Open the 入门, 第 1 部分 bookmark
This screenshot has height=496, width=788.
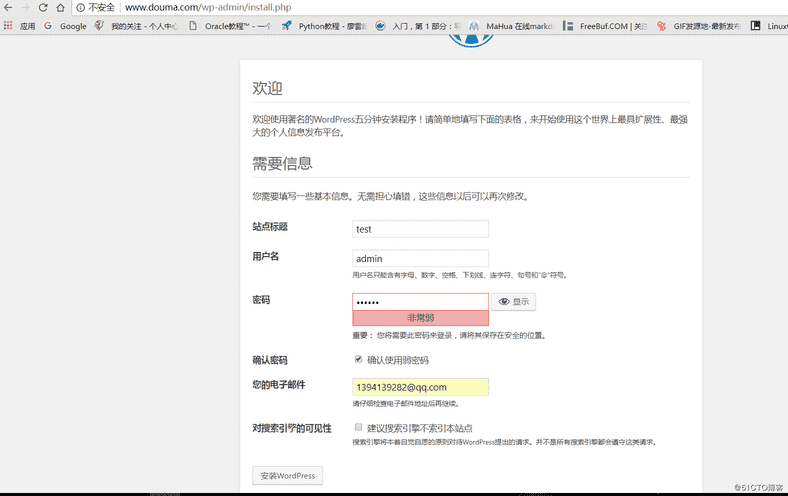(418, 26)
